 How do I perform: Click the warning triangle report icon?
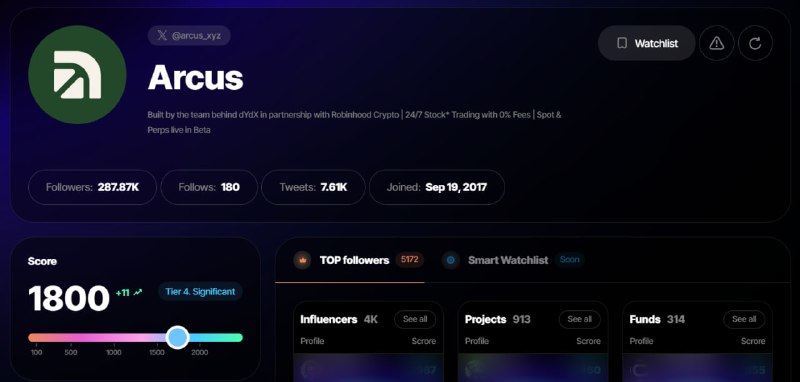[716, 43]
